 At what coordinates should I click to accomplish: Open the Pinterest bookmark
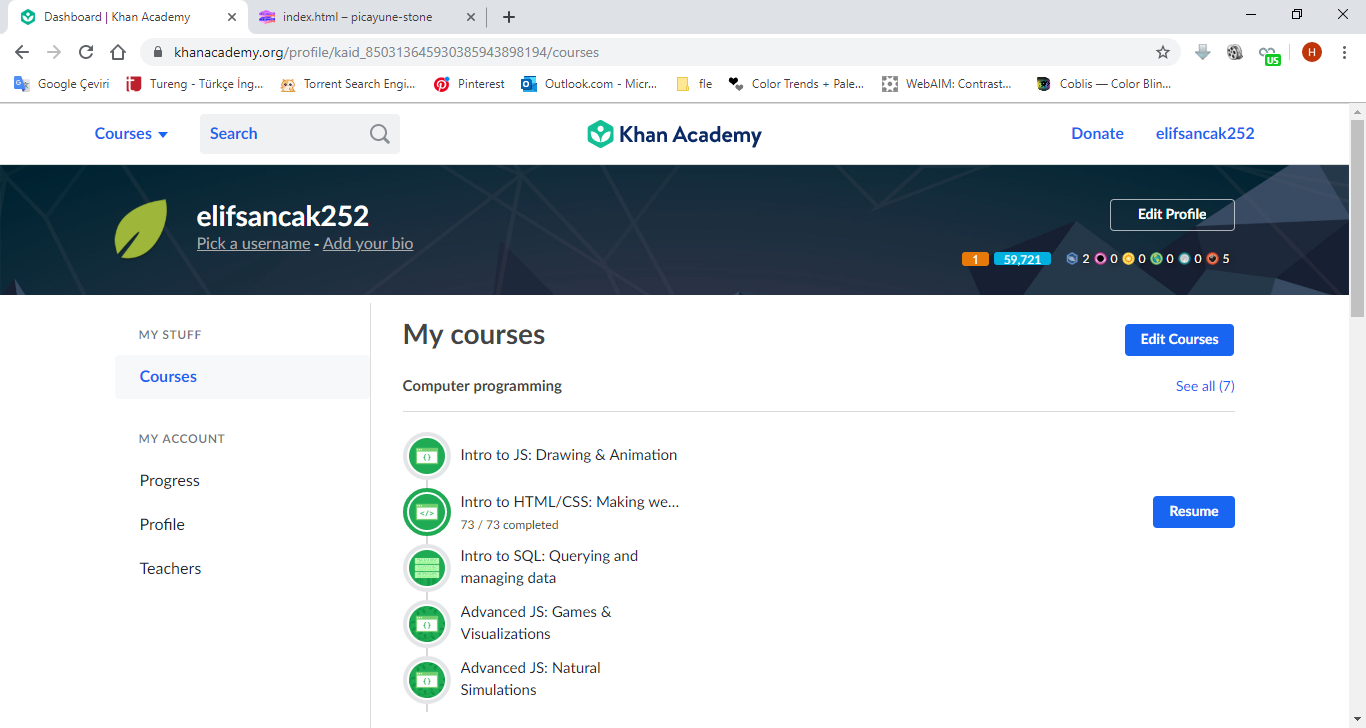click(469, 84)
